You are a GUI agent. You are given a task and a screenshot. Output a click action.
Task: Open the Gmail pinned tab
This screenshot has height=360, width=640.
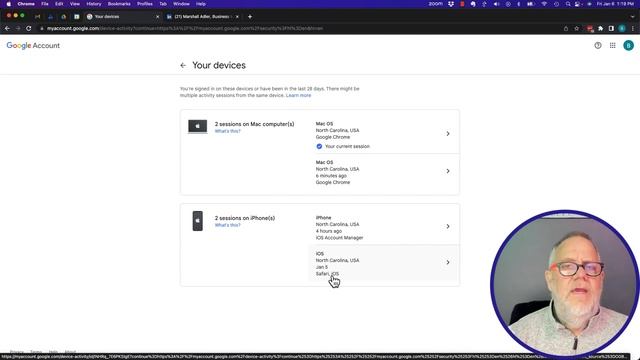[x=38, y=17]
